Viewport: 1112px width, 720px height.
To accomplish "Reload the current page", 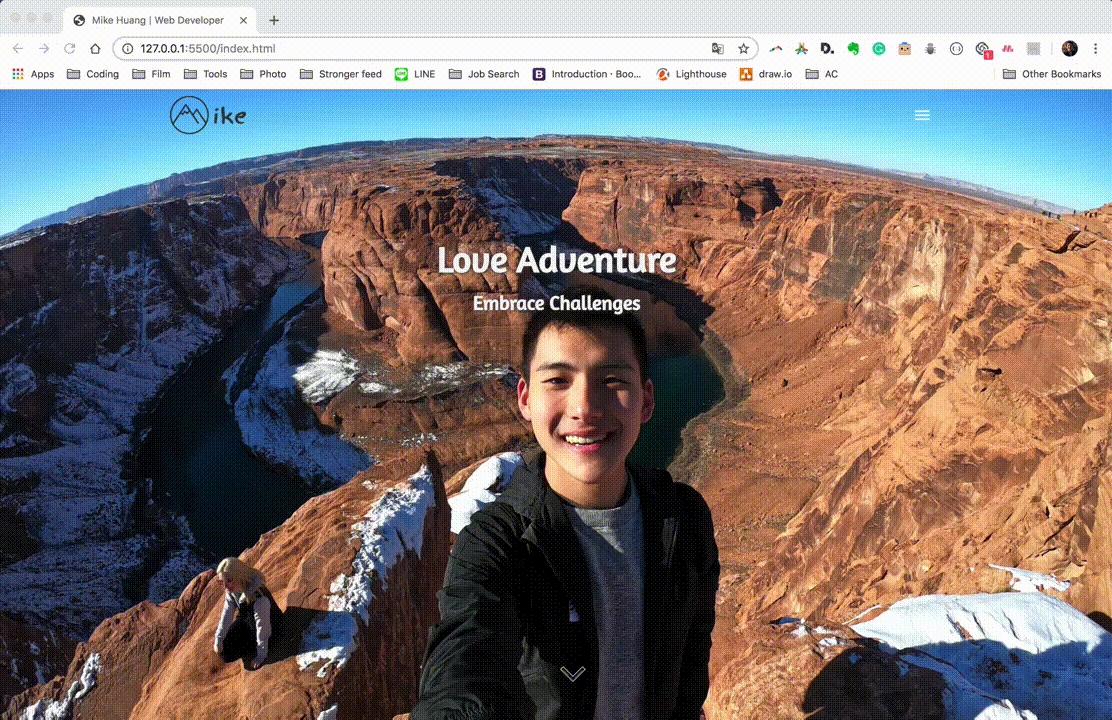I will pos(70,48).
